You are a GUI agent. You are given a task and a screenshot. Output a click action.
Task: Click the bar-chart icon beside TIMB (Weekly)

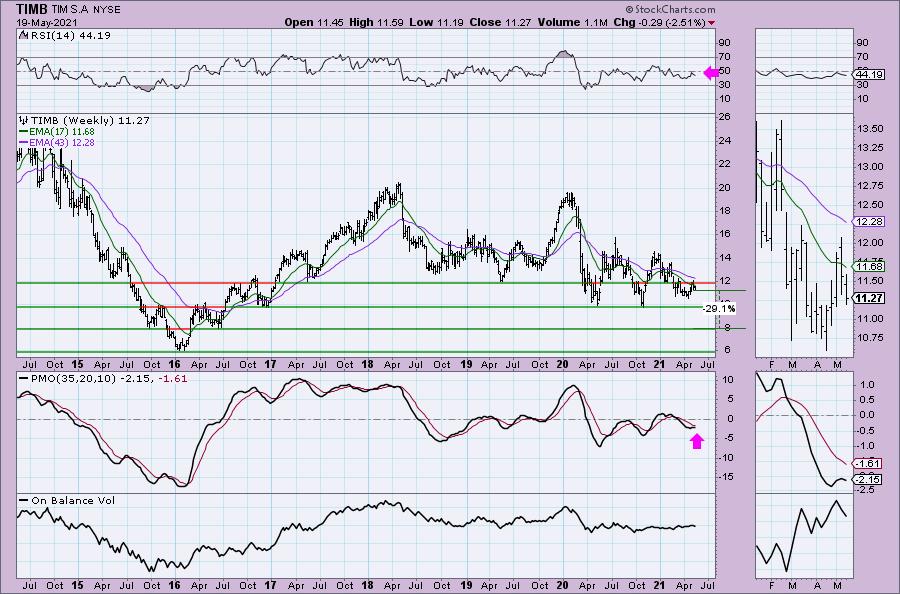pyautogui.click(x=24, y=121)
